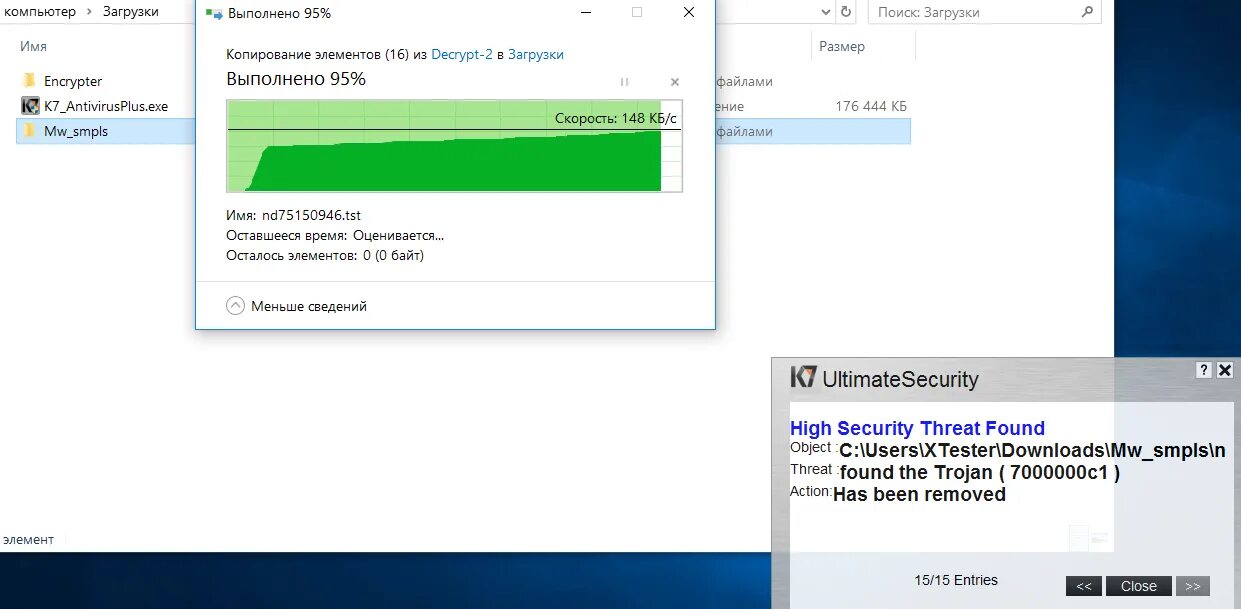Screen dimensions: 1241x609
Task: Cancel the copy with the X button
Action: point(675,82)
